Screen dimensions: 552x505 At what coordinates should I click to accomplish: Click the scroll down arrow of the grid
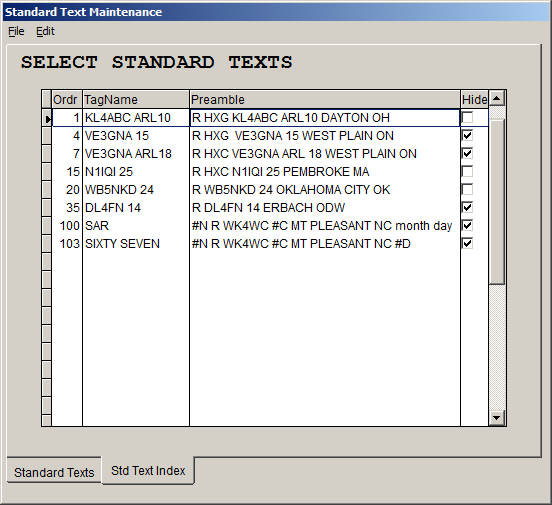pyautogui.click(x=497, y=418)
